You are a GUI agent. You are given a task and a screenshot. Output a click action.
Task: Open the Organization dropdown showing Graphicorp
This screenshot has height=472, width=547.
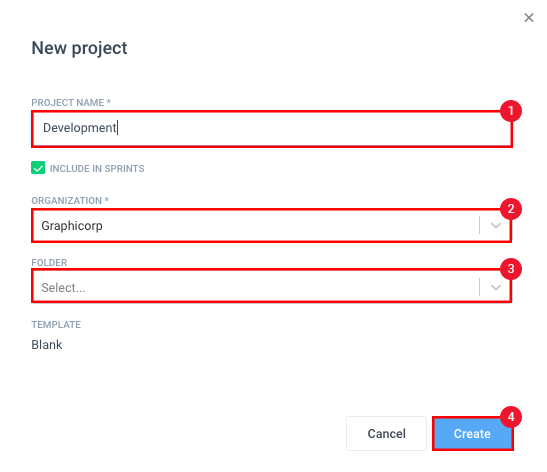coord(271,226)
